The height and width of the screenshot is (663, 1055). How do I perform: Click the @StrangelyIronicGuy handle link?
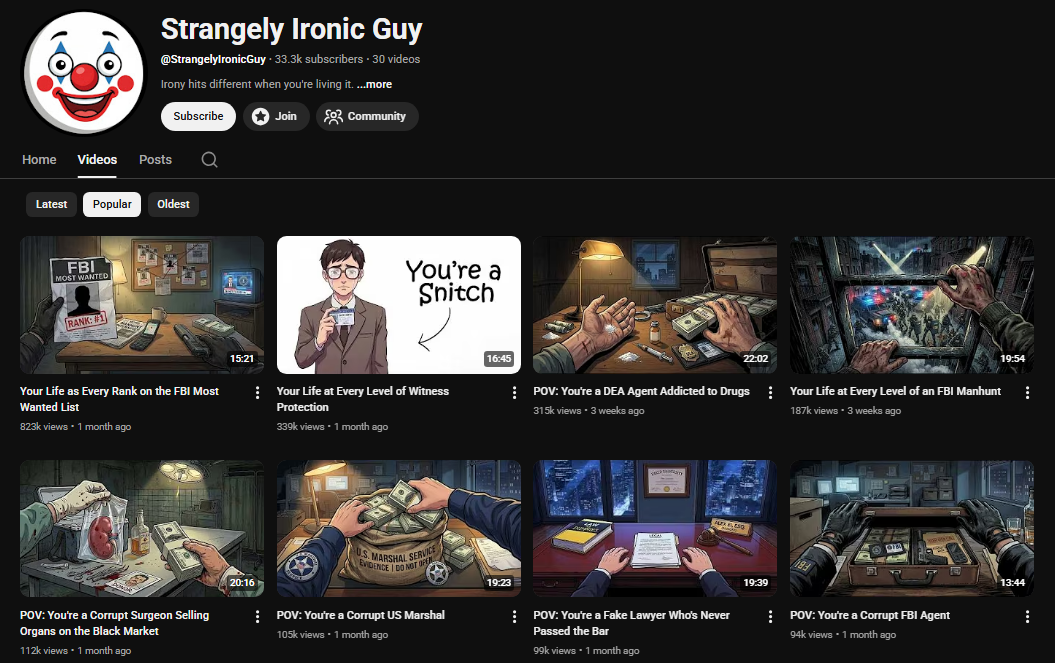(212, 59)
